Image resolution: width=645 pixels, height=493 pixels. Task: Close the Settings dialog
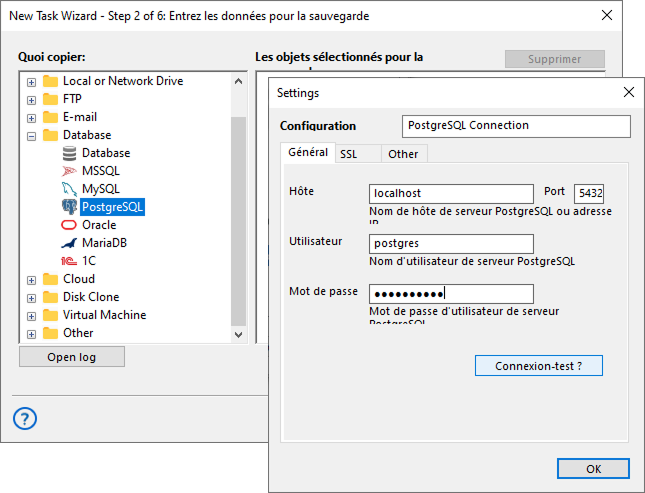coord(629,92)
